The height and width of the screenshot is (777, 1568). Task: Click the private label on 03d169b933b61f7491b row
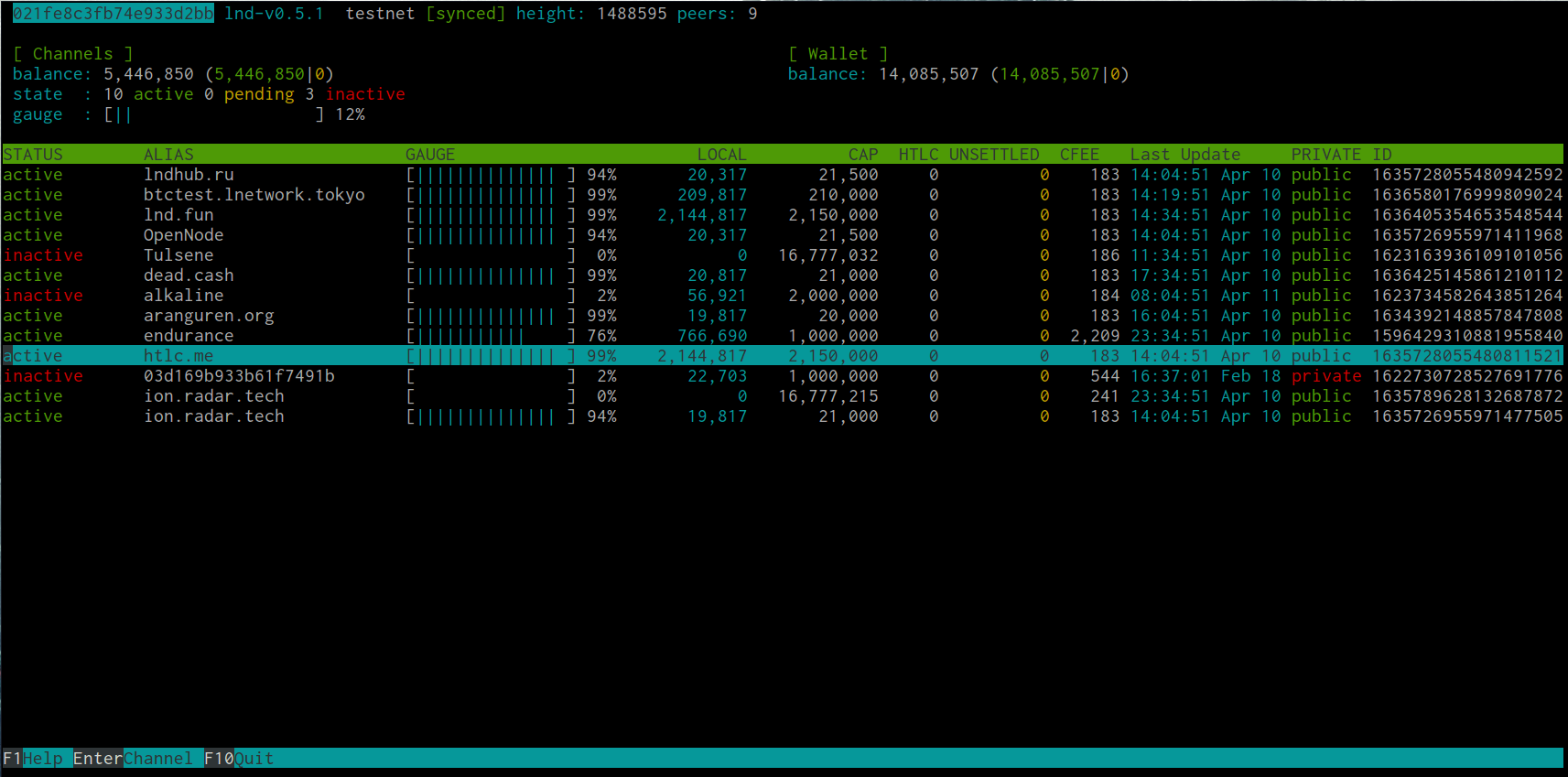[x=1326, y=376]
